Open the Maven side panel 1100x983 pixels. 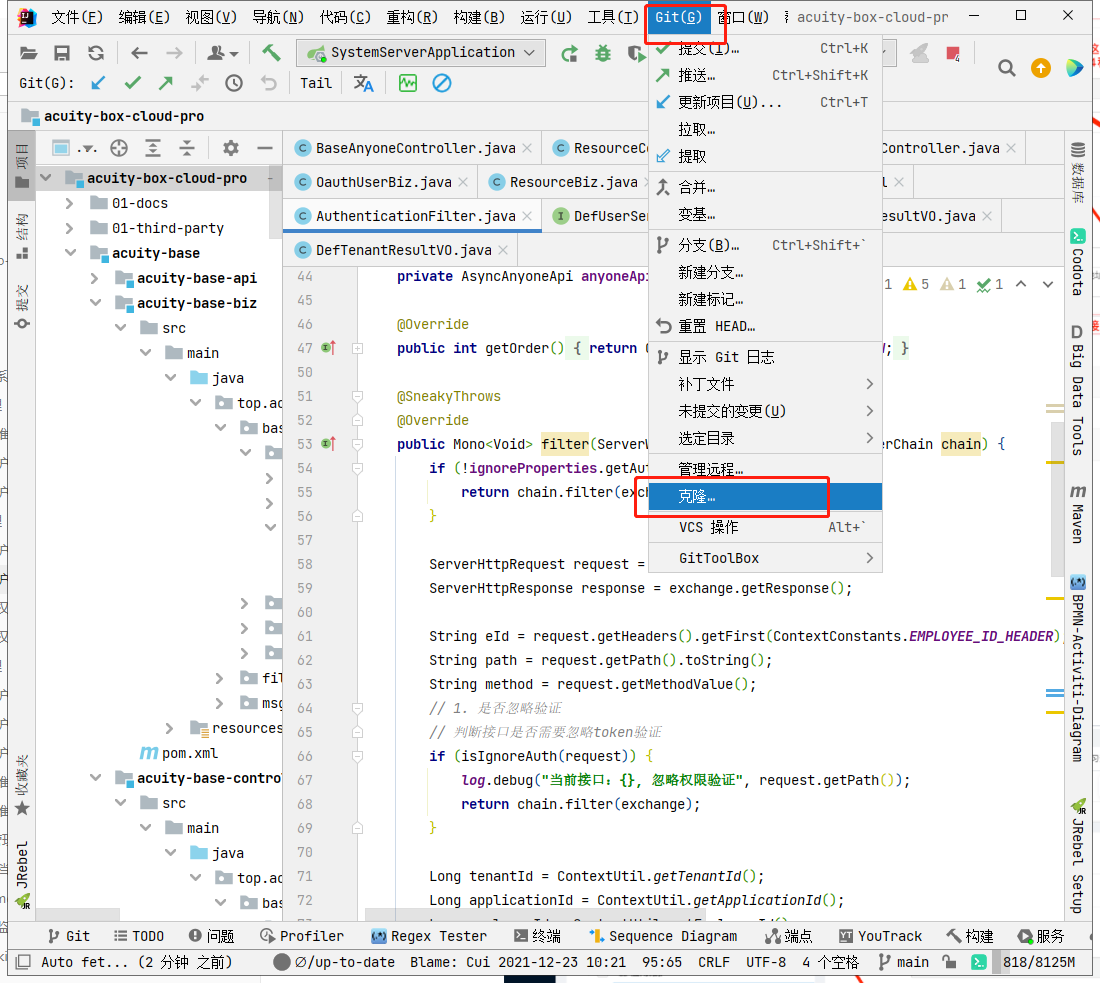pyautogui.click(x=1078, y=514)
